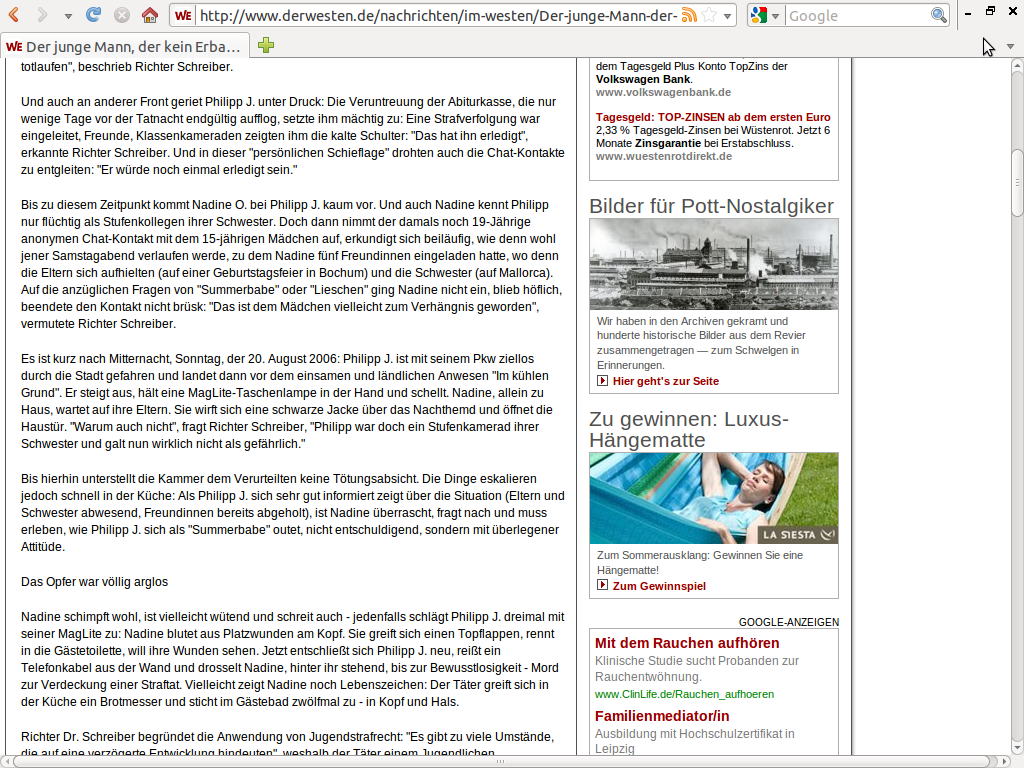Click the subheading 'Das Opfer war völlig arglos'
This screenshot has height=768, width=1024.
tap(94, 582)
